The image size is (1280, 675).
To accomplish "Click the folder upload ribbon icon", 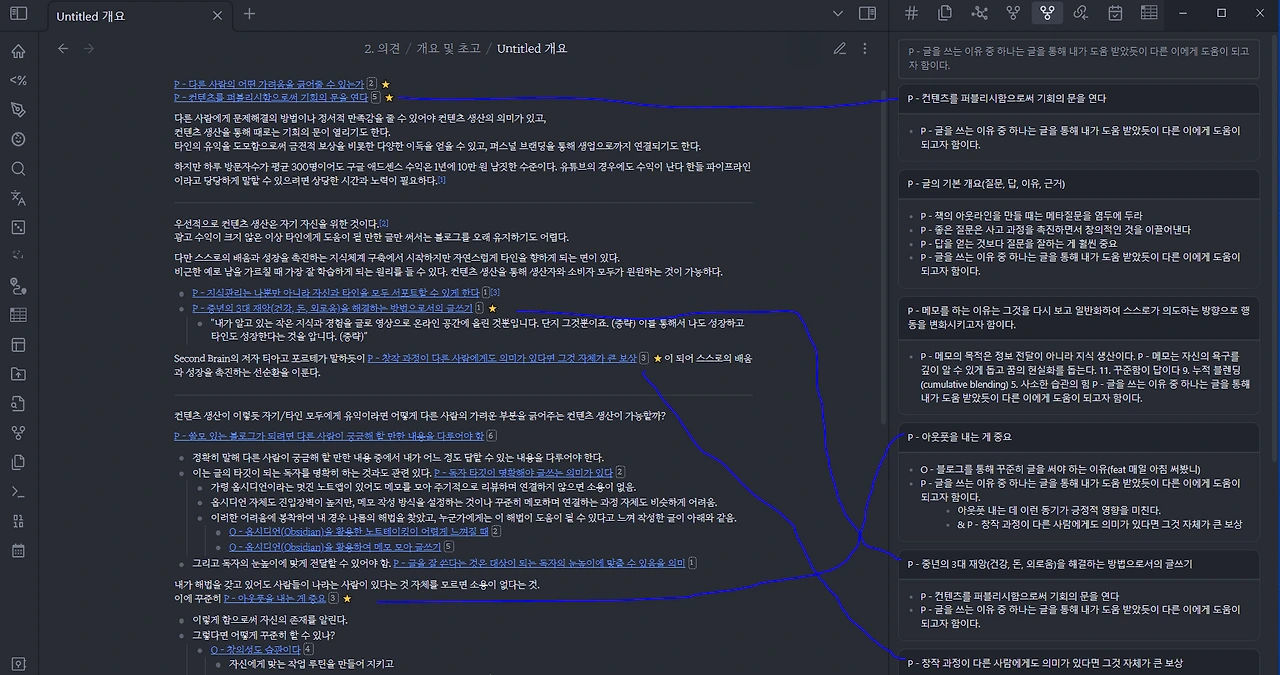I will (18, 374).
